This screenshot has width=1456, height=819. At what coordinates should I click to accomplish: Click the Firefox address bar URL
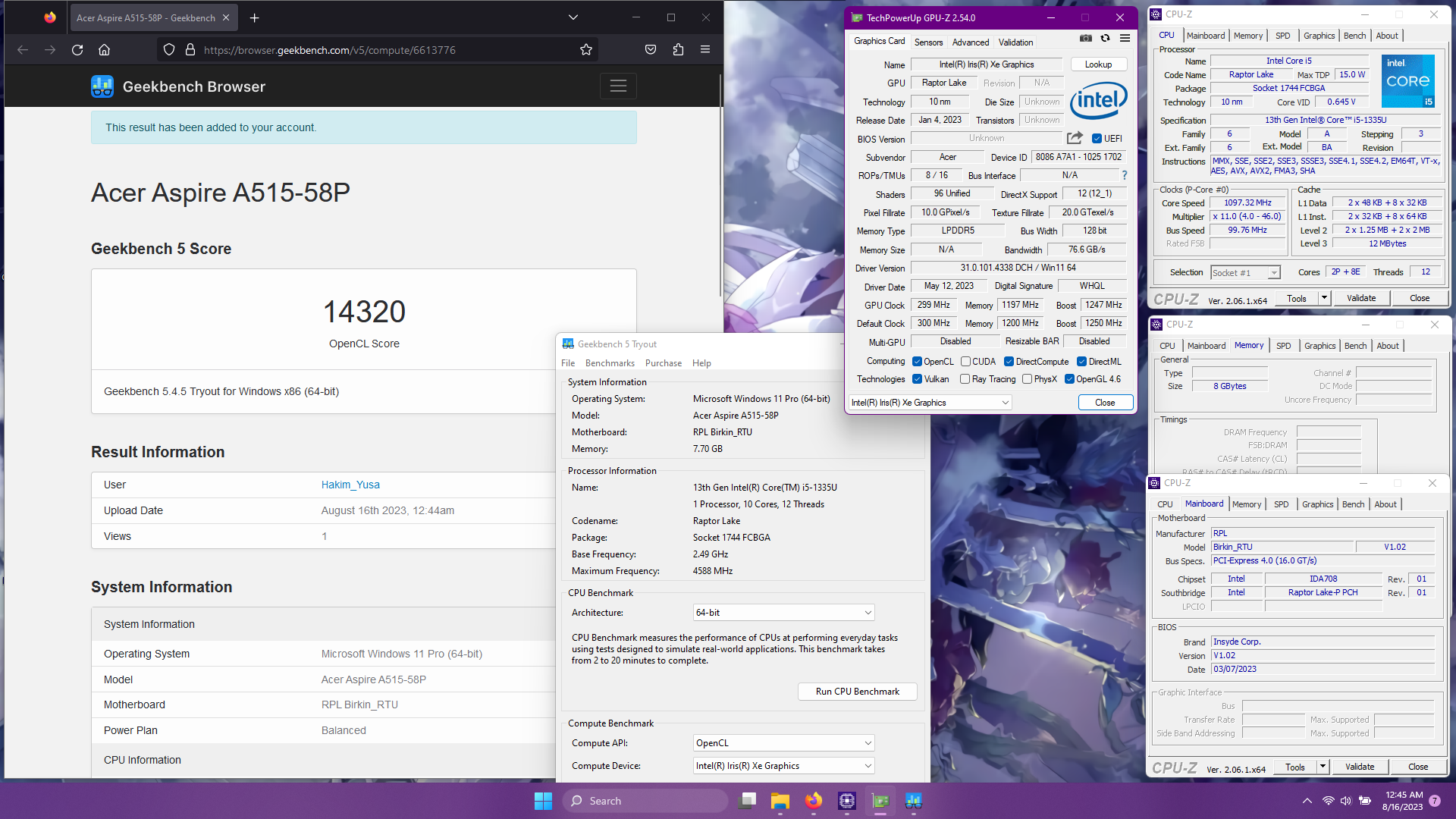point(329,50)
